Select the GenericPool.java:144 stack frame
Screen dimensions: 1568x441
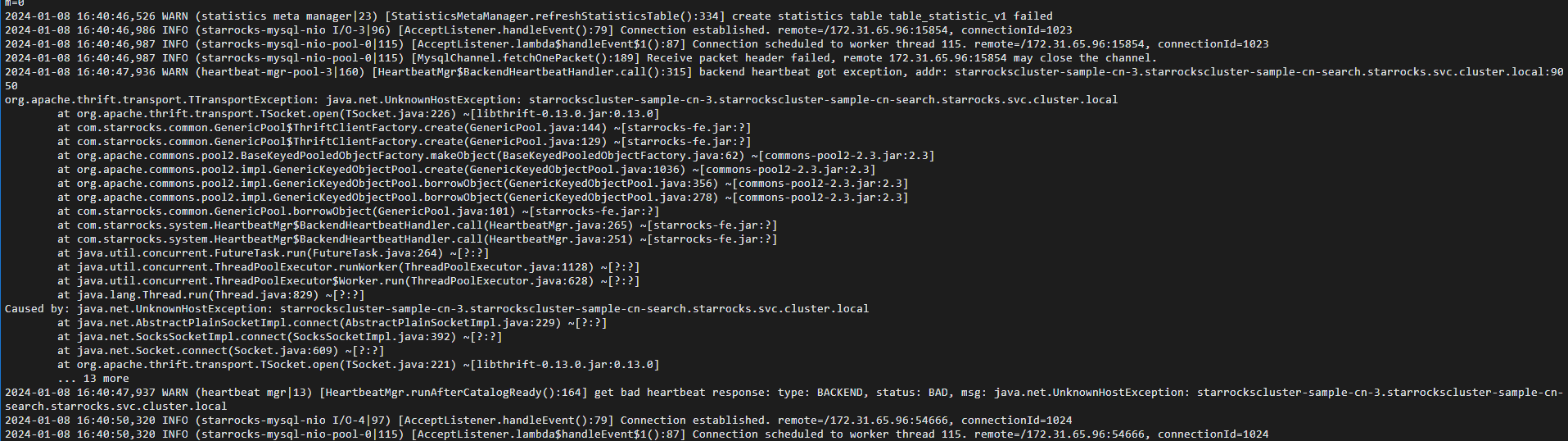[404, 127]
